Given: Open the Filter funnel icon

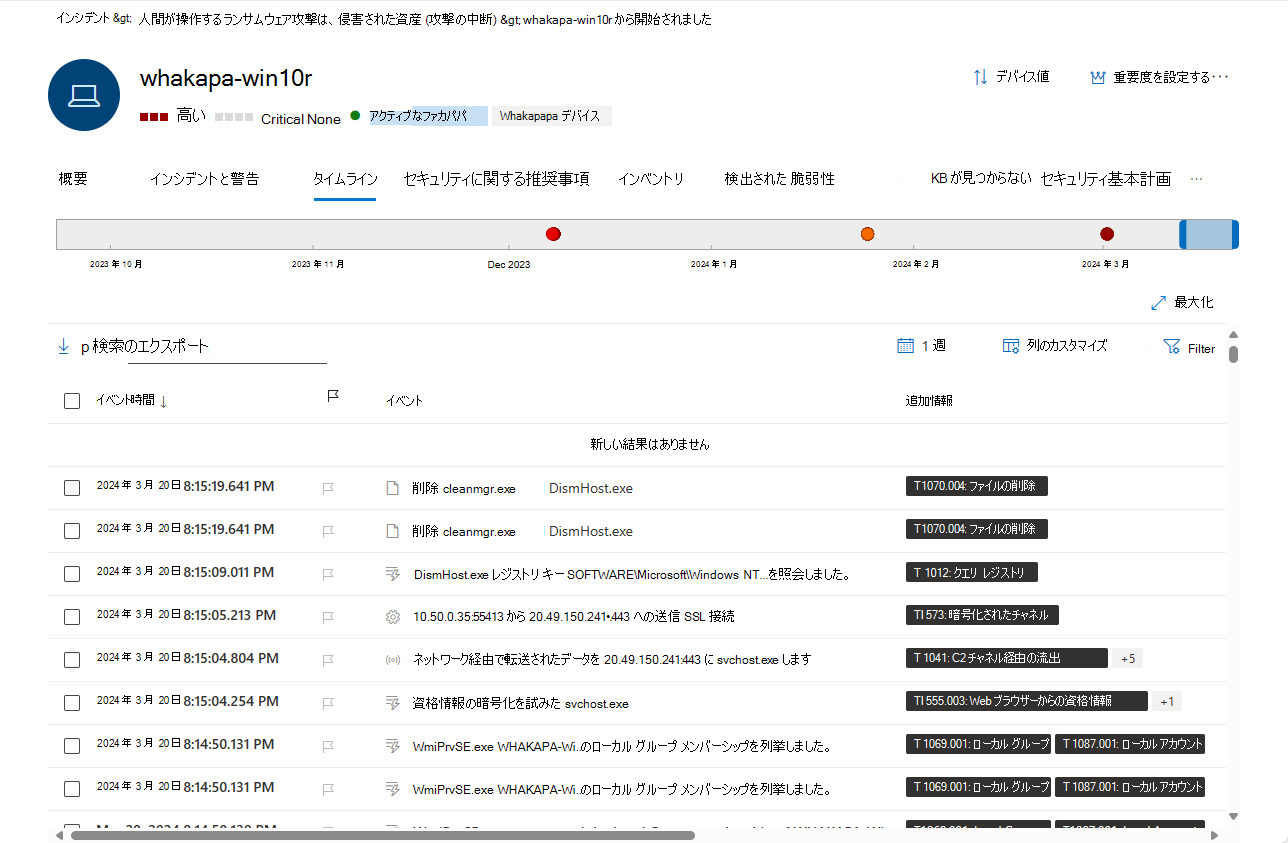Looking at the screenshot, I should (1172, 346).
